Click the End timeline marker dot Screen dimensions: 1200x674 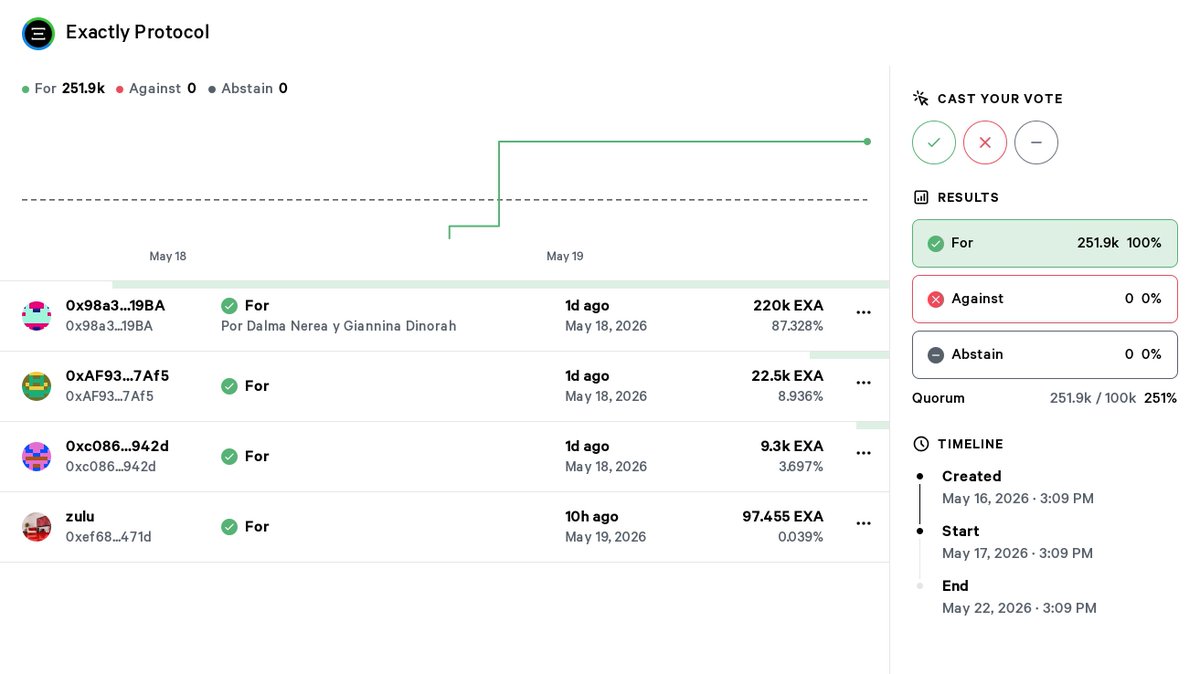click(x=920, y=586)
